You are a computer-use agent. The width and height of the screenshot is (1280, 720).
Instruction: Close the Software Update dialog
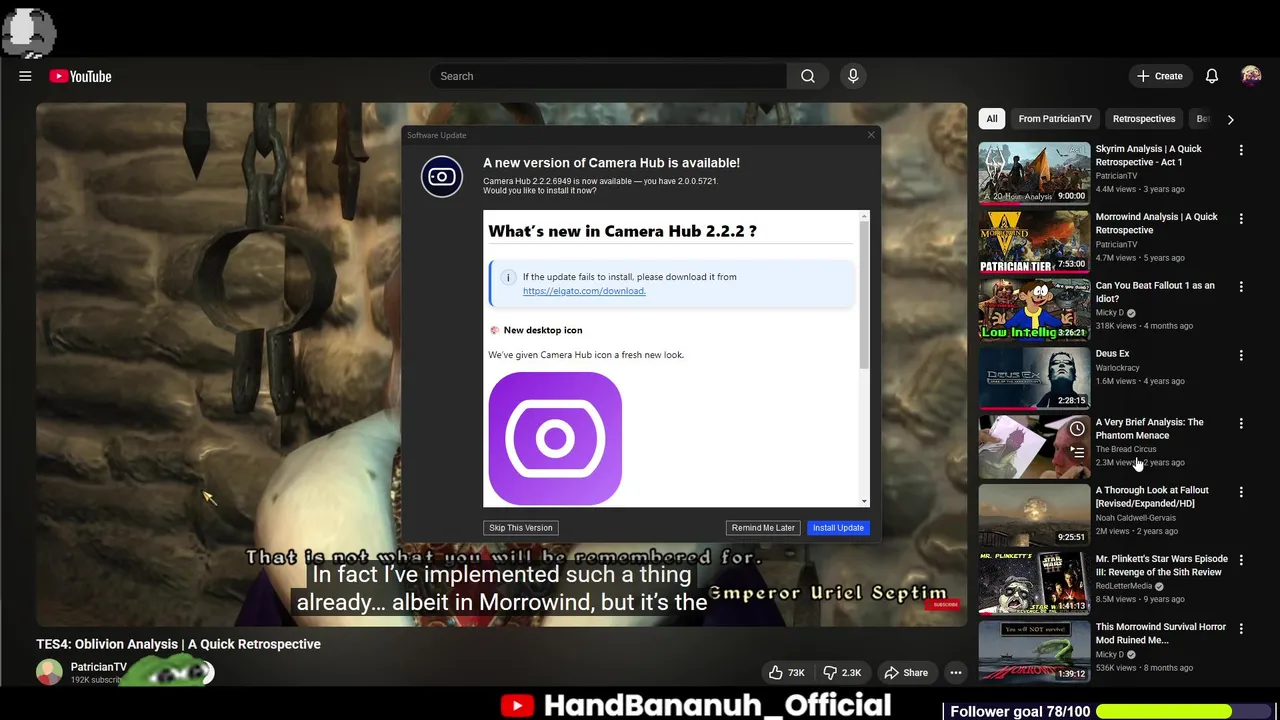point(871,135)
